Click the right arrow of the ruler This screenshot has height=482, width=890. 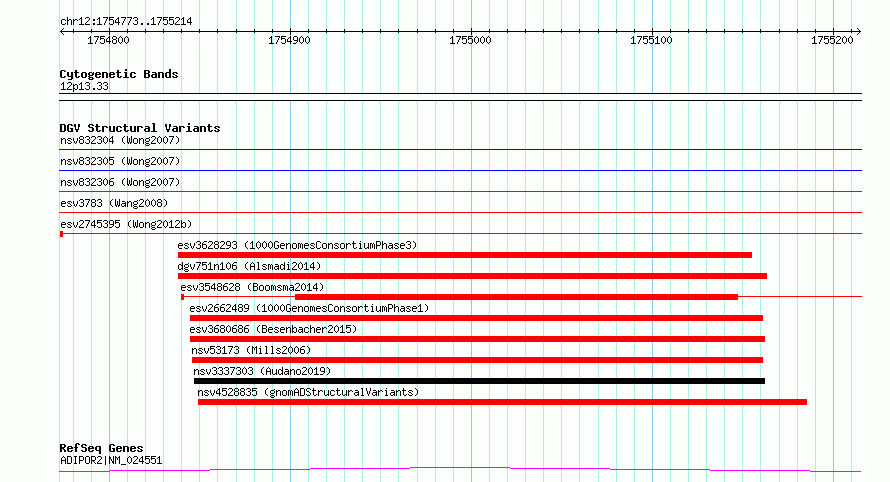(x=858, y=32)
